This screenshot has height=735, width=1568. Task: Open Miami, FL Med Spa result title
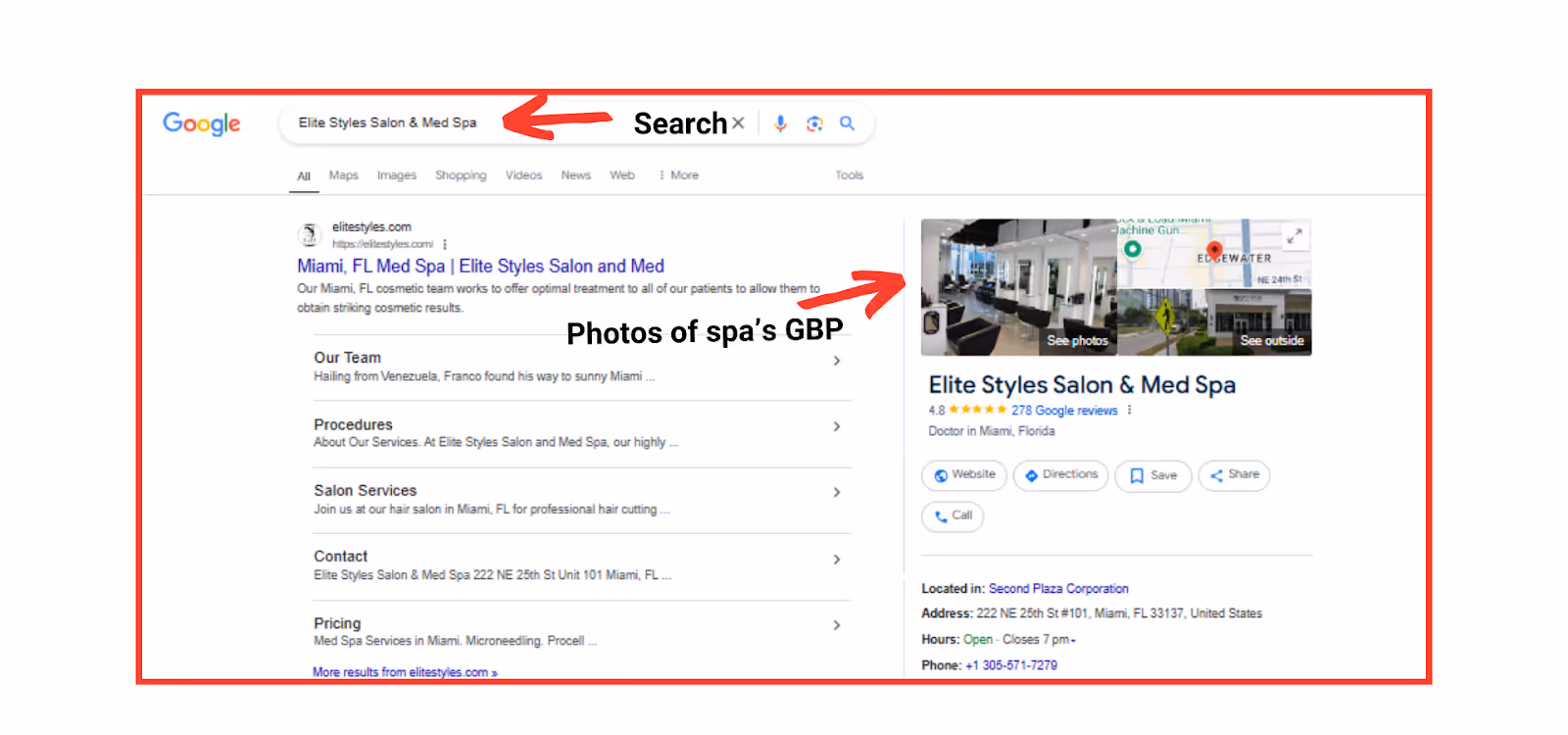tap(480, 267)
